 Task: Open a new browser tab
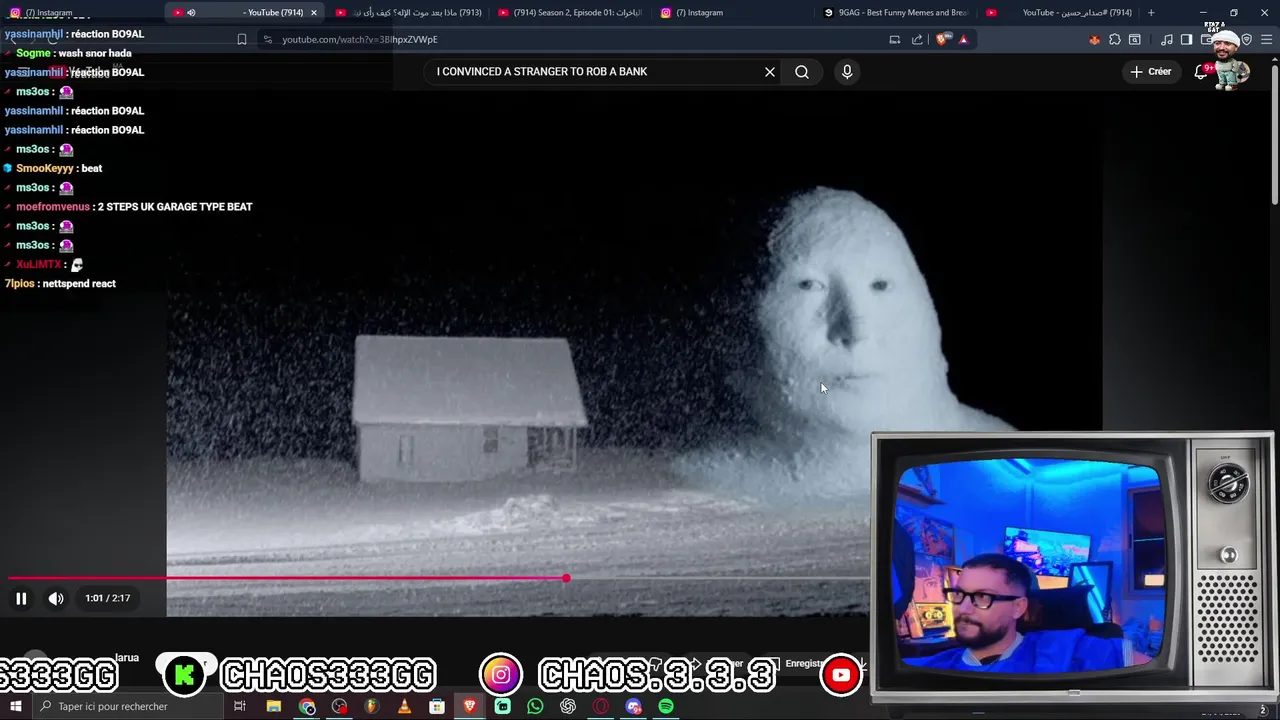[x=1151, y=13]
